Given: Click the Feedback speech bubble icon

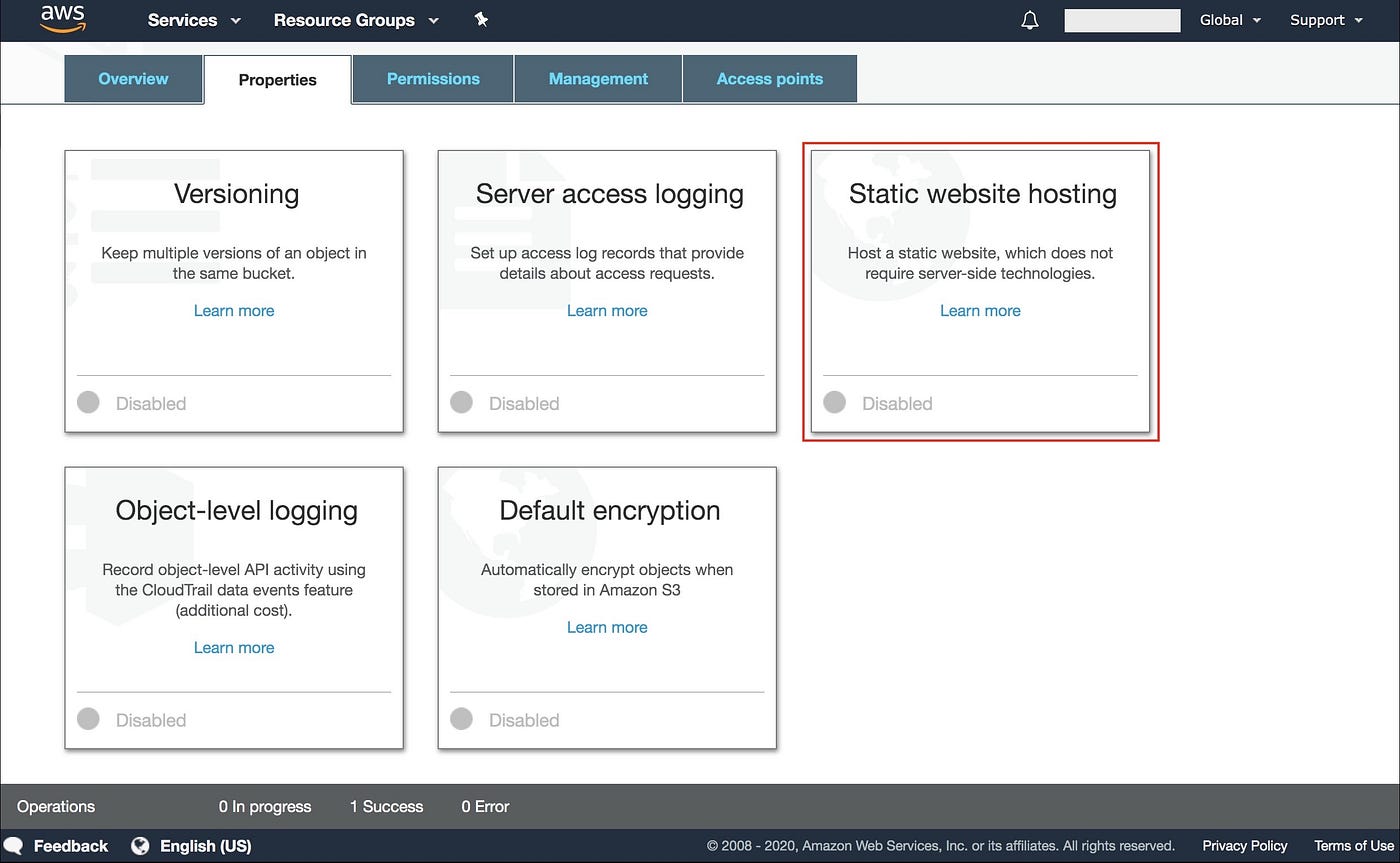Looking at the screenshot, I should [14, 845].
